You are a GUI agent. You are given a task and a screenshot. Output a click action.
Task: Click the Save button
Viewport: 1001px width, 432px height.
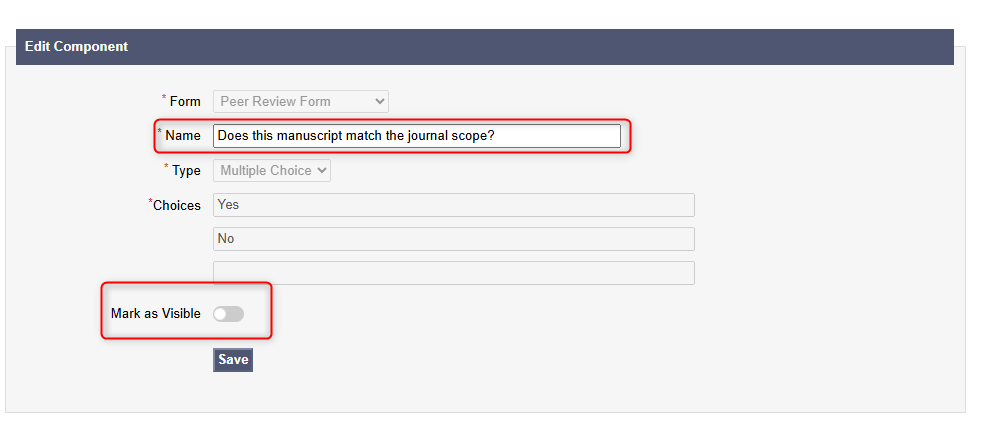coord(233,360)
